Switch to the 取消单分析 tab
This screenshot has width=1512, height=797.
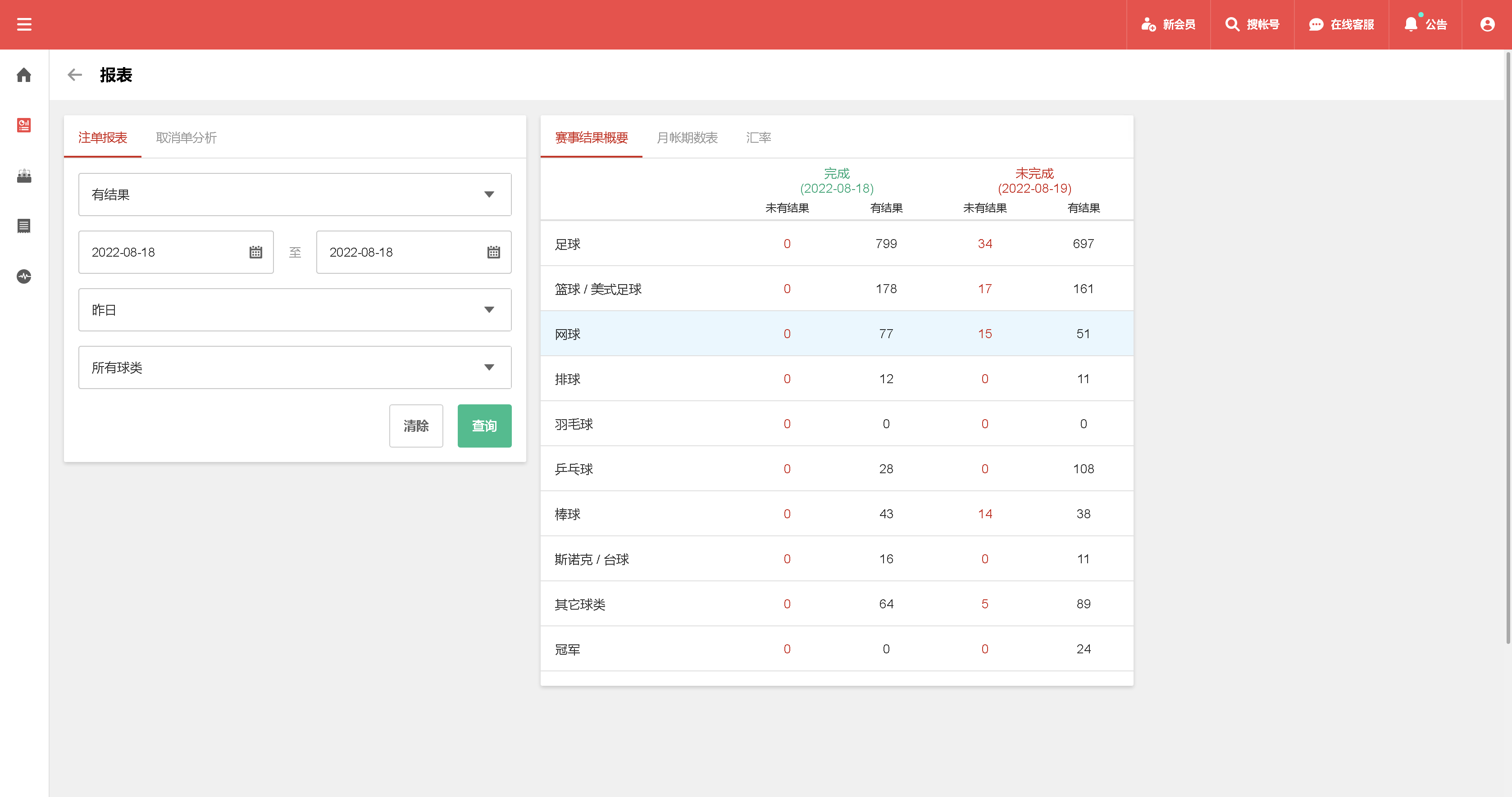(x=186, y=138)
